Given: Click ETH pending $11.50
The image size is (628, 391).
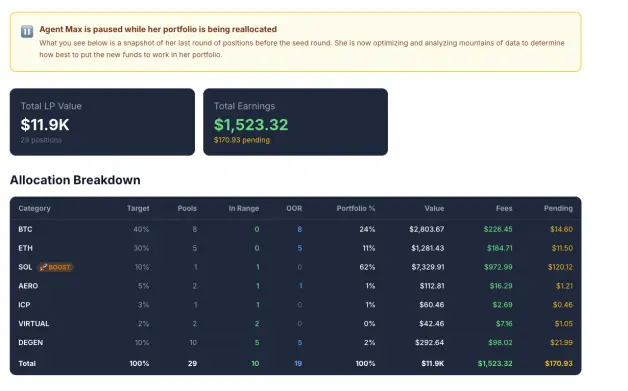Looking at the screenshot, I should click(562, 248).
